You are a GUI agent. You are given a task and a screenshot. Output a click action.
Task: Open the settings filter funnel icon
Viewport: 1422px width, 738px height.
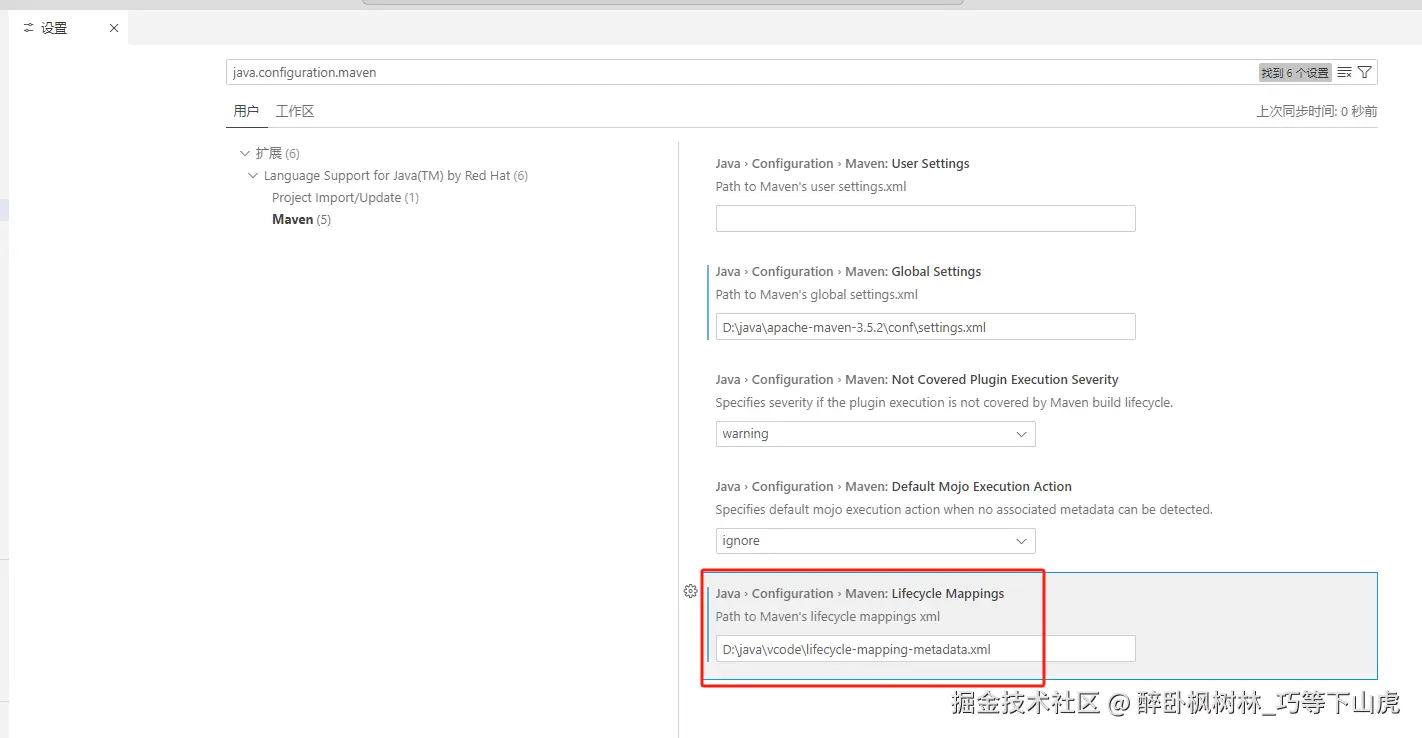point(1365,72)
